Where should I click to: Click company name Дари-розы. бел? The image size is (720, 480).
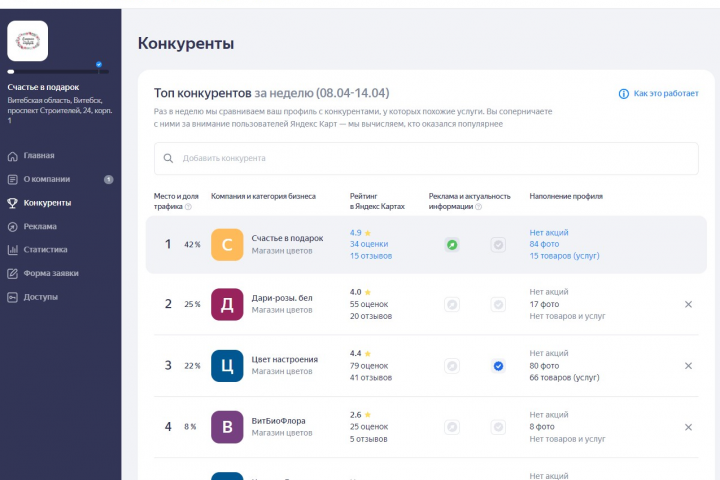(x=282, y=298)
